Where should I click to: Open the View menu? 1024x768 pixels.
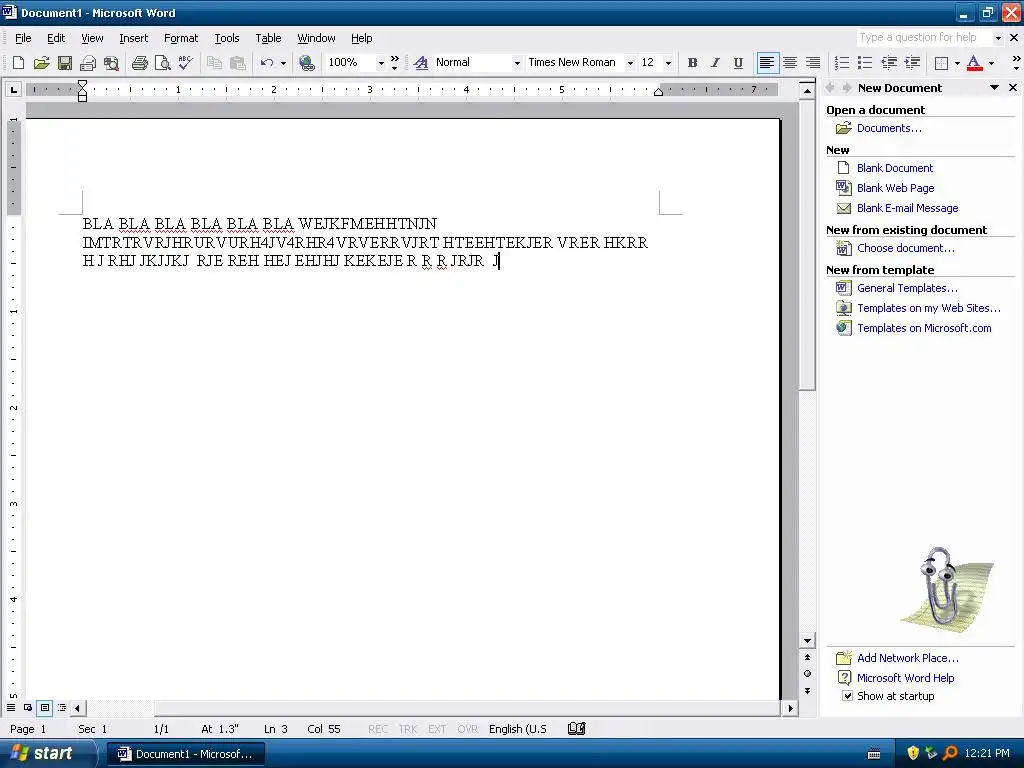point(92,38)
